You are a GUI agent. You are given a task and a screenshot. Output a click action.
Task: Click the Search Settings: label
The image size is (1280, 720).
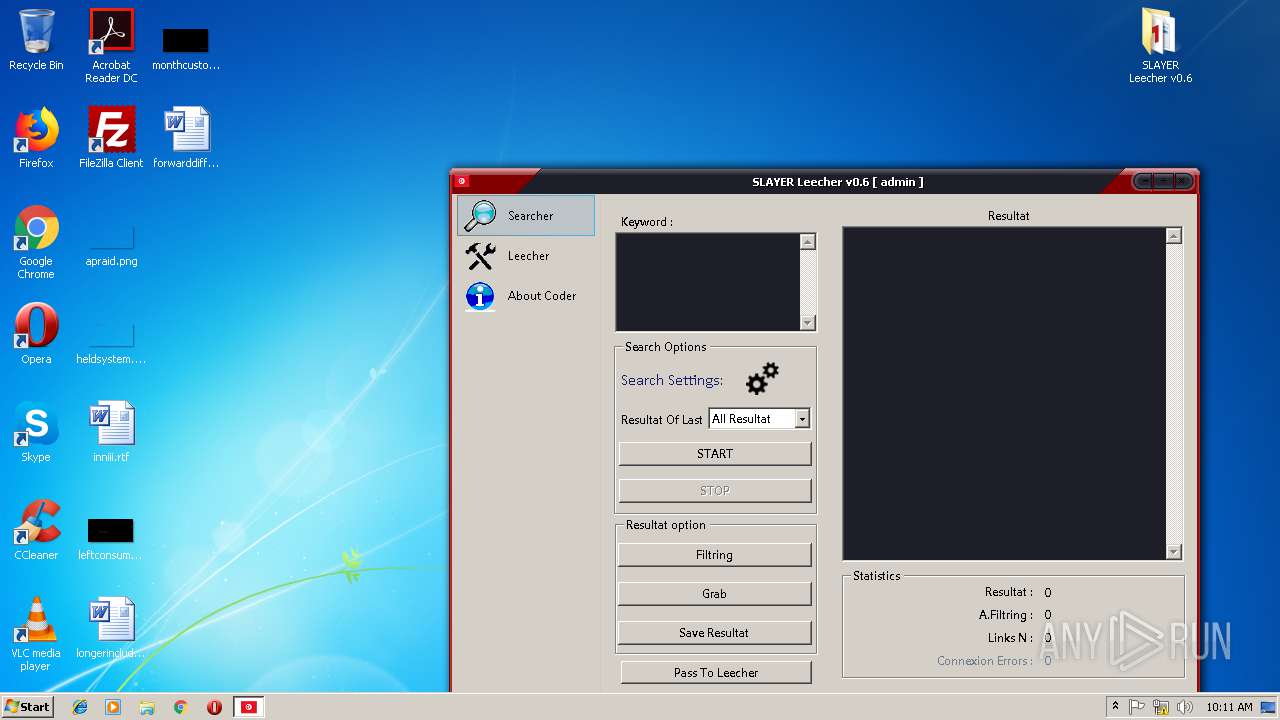(672, 380)
